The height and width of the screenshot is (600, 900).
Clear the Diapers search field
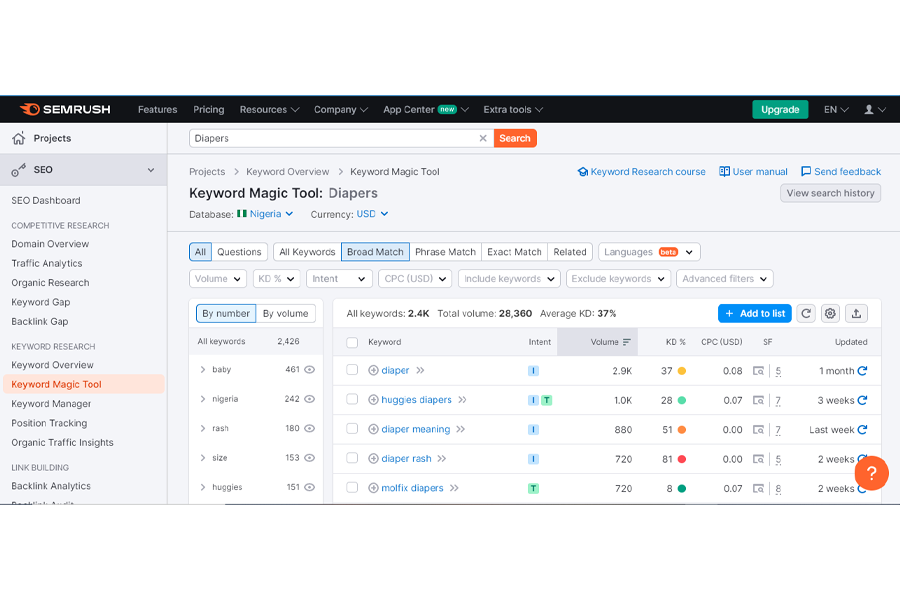(483, 138)
